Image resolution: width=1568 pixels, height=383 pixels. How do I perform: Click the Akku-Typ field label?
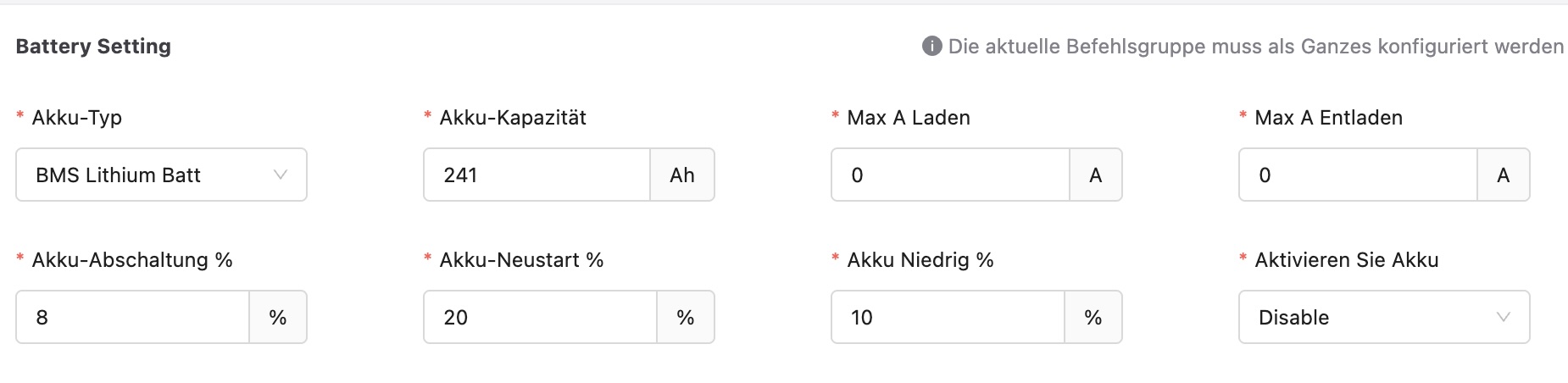pos(77,118)
